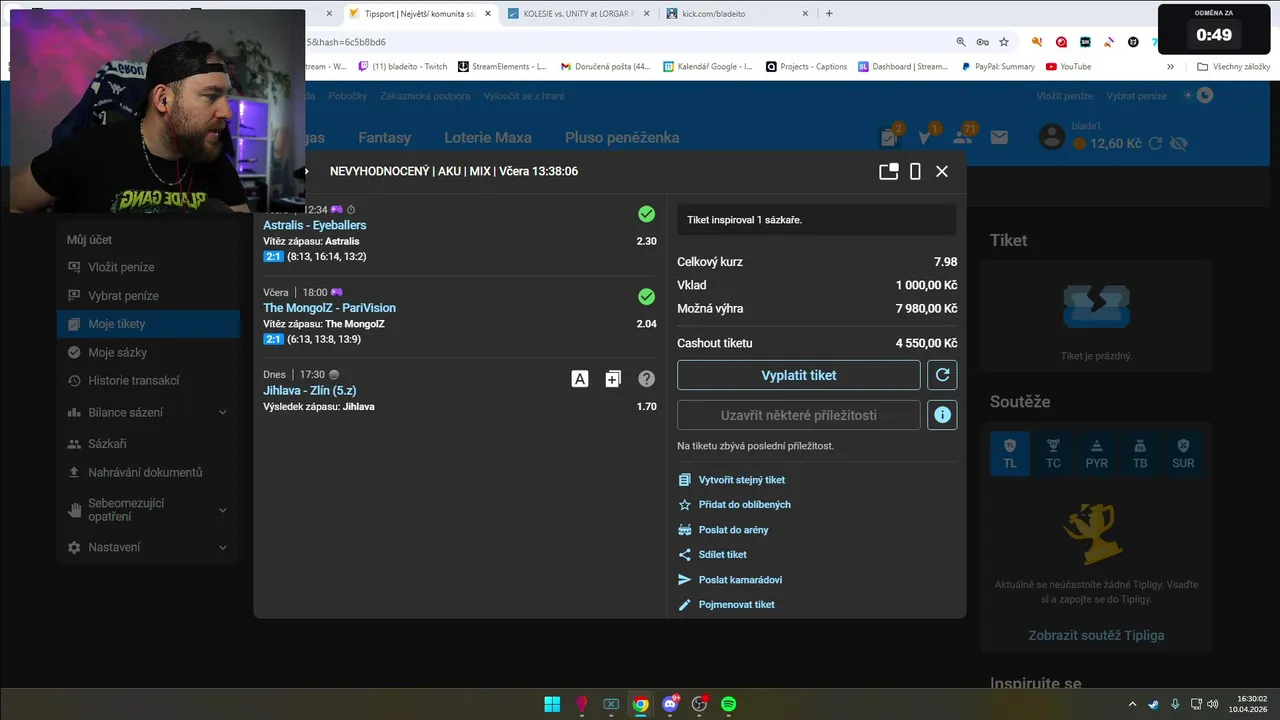Hide the account balance with eye icon
Viewport: 1280px width, 720px height.
click(x=1179, y=144)
